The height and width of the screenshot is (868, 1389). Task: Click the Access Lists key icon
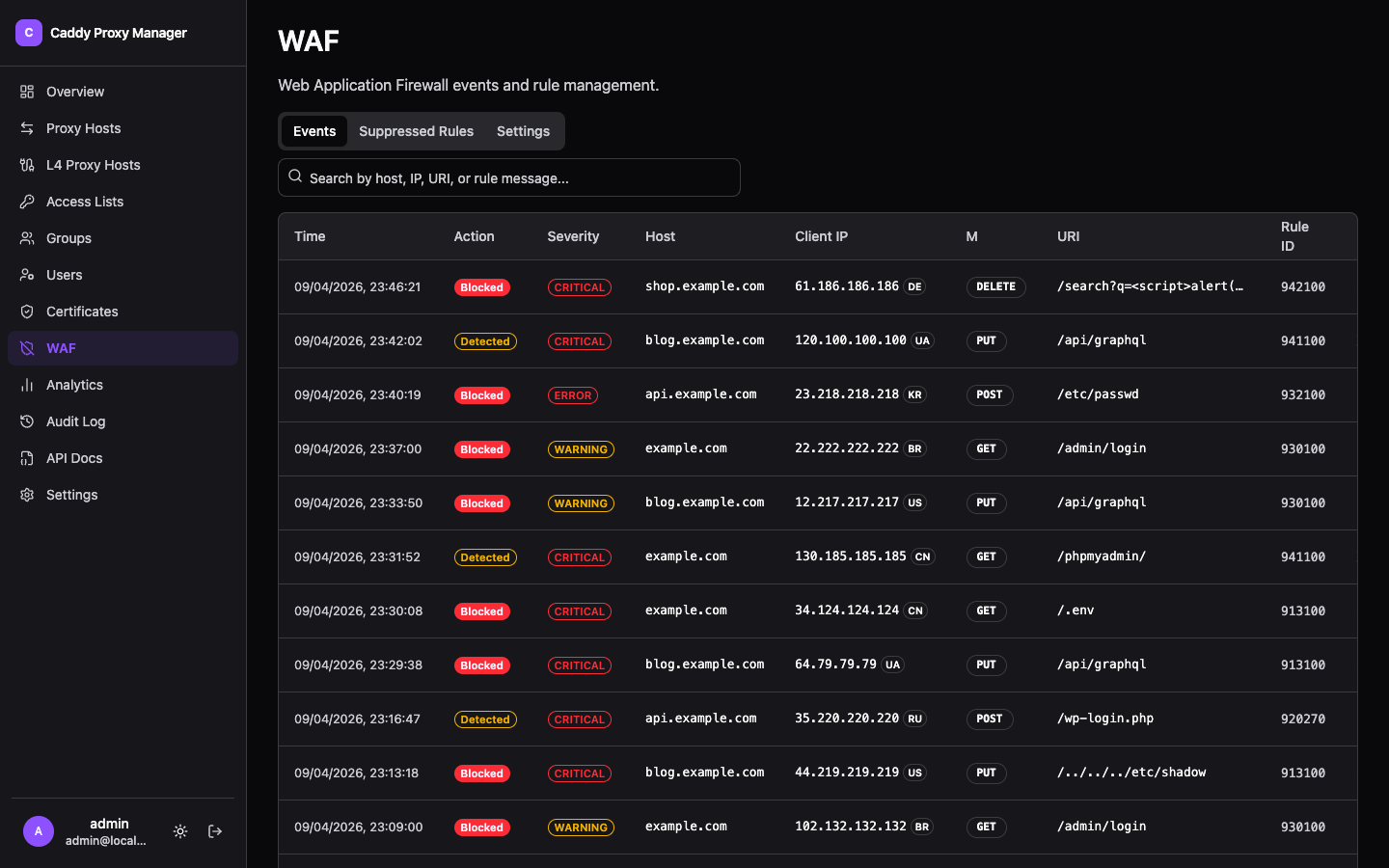pos(27,202)
